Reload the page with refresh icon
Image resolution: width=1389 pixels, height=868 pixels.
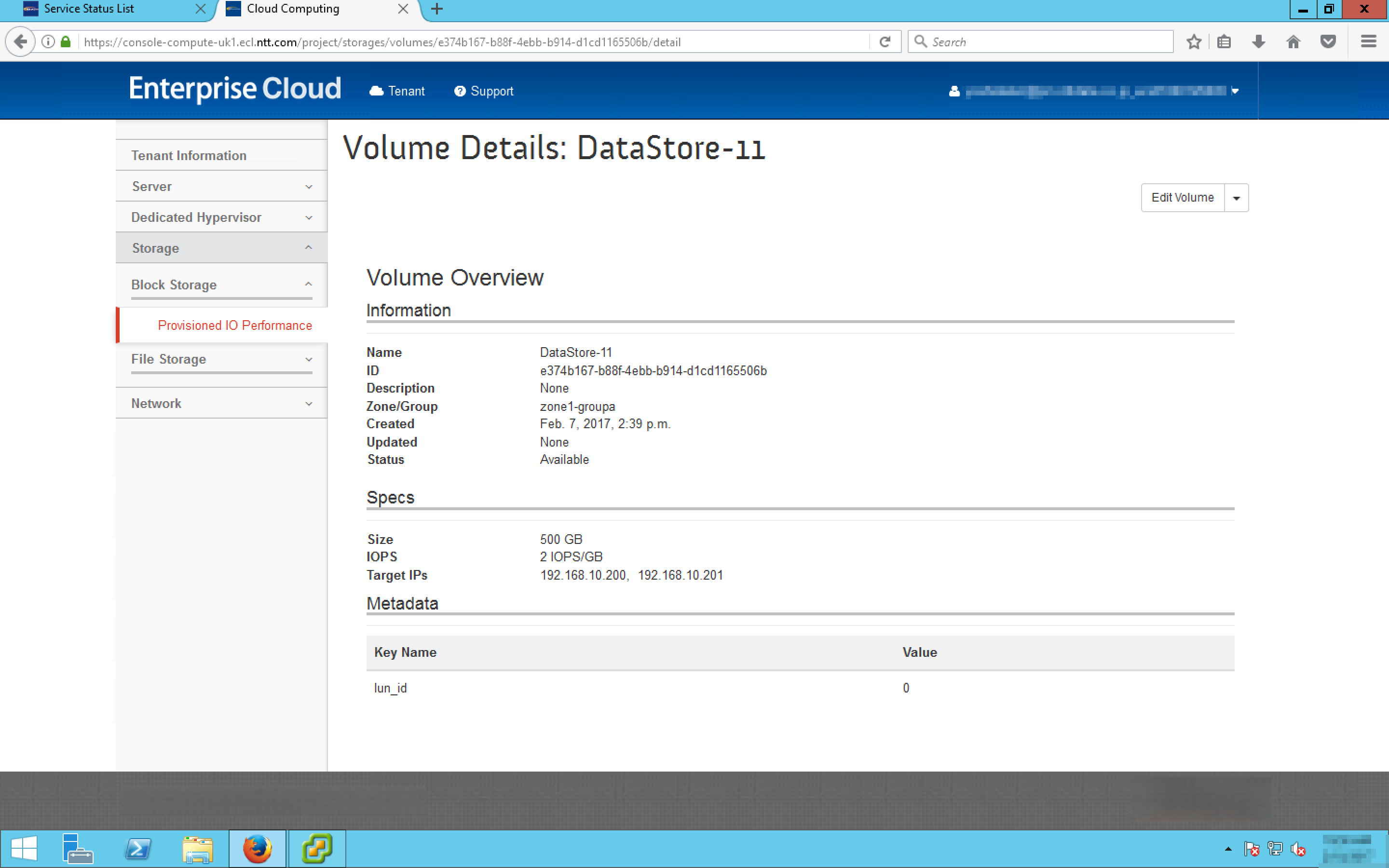click(885, 41)
